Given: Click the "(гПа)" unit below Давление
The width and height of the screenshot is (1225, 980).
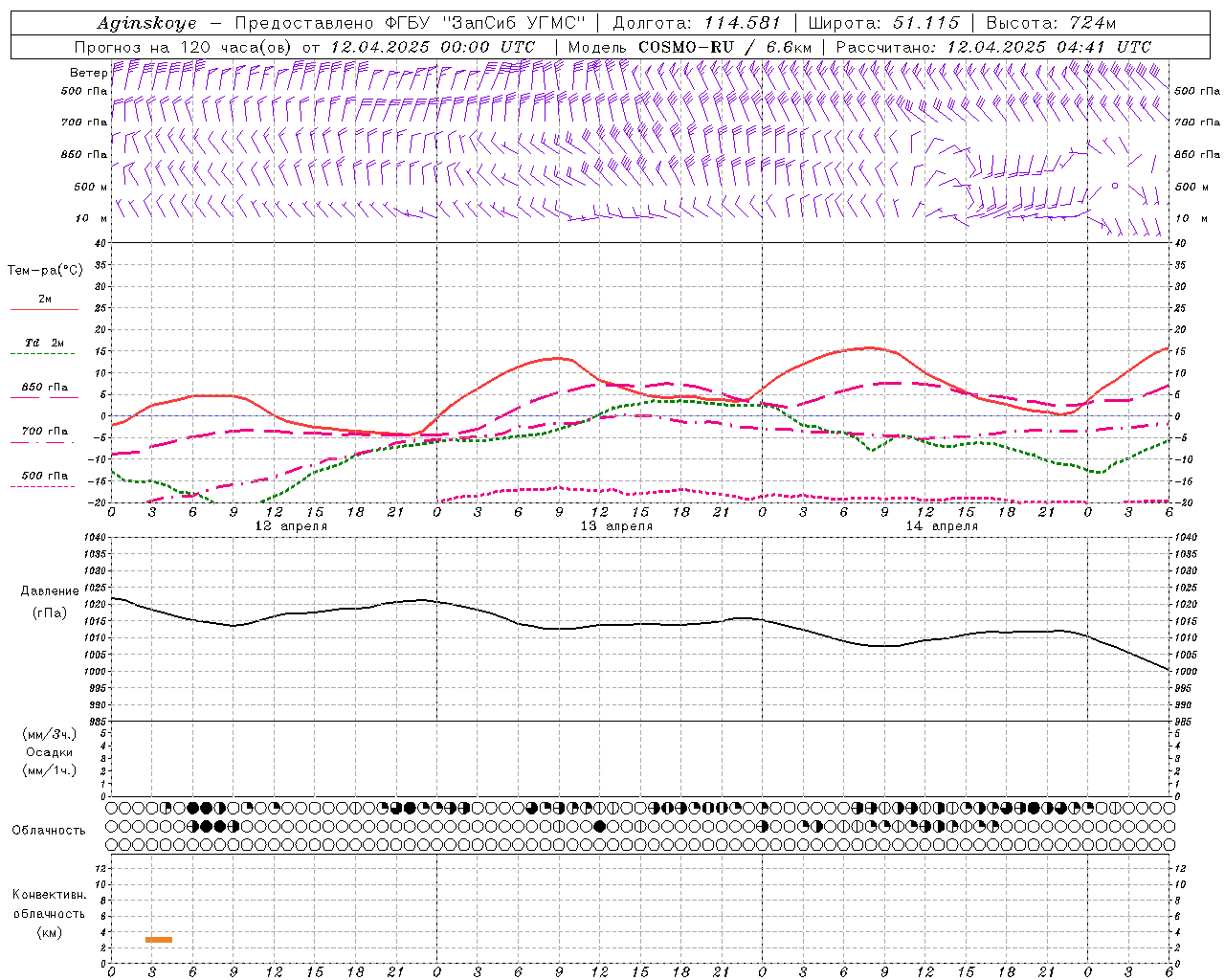Looking at the screenshot, I should (x=50, y=612).
